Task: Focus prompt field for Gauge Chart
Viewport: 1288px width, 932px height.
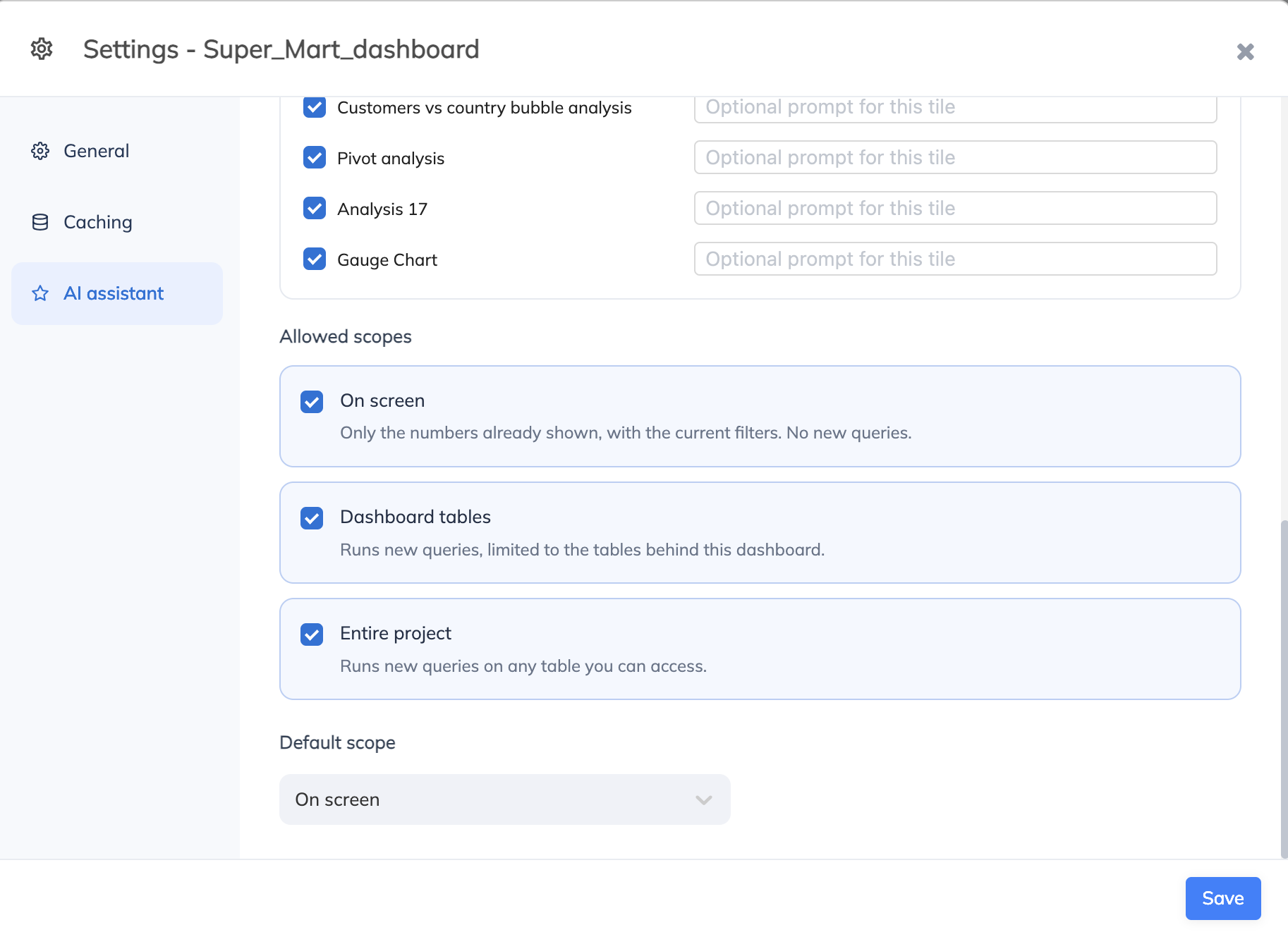Action: [x=955, y=259]
